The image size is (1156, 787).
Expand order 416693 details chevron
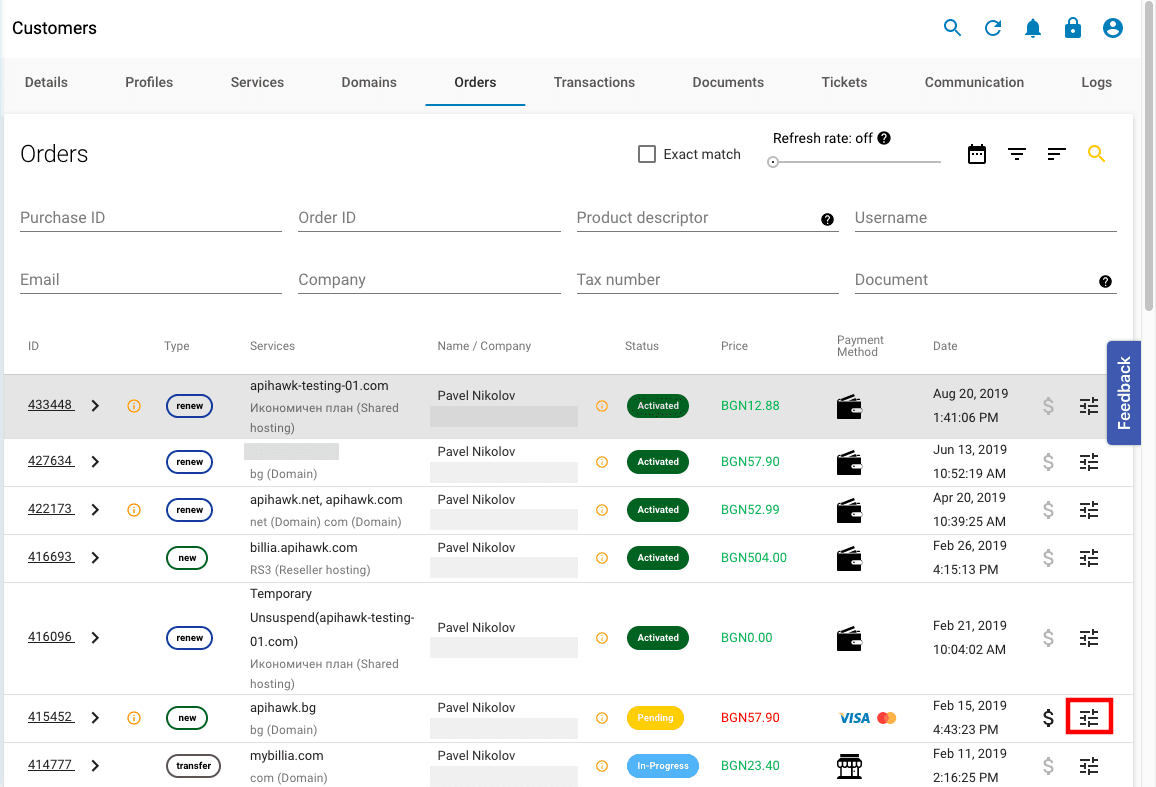tap(95, 558)
